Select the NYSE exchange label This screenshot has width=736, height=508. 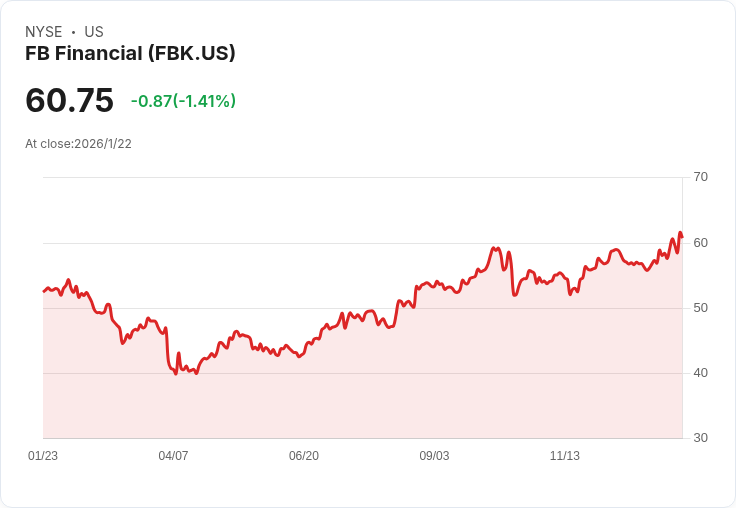click(x=44, y=32)
